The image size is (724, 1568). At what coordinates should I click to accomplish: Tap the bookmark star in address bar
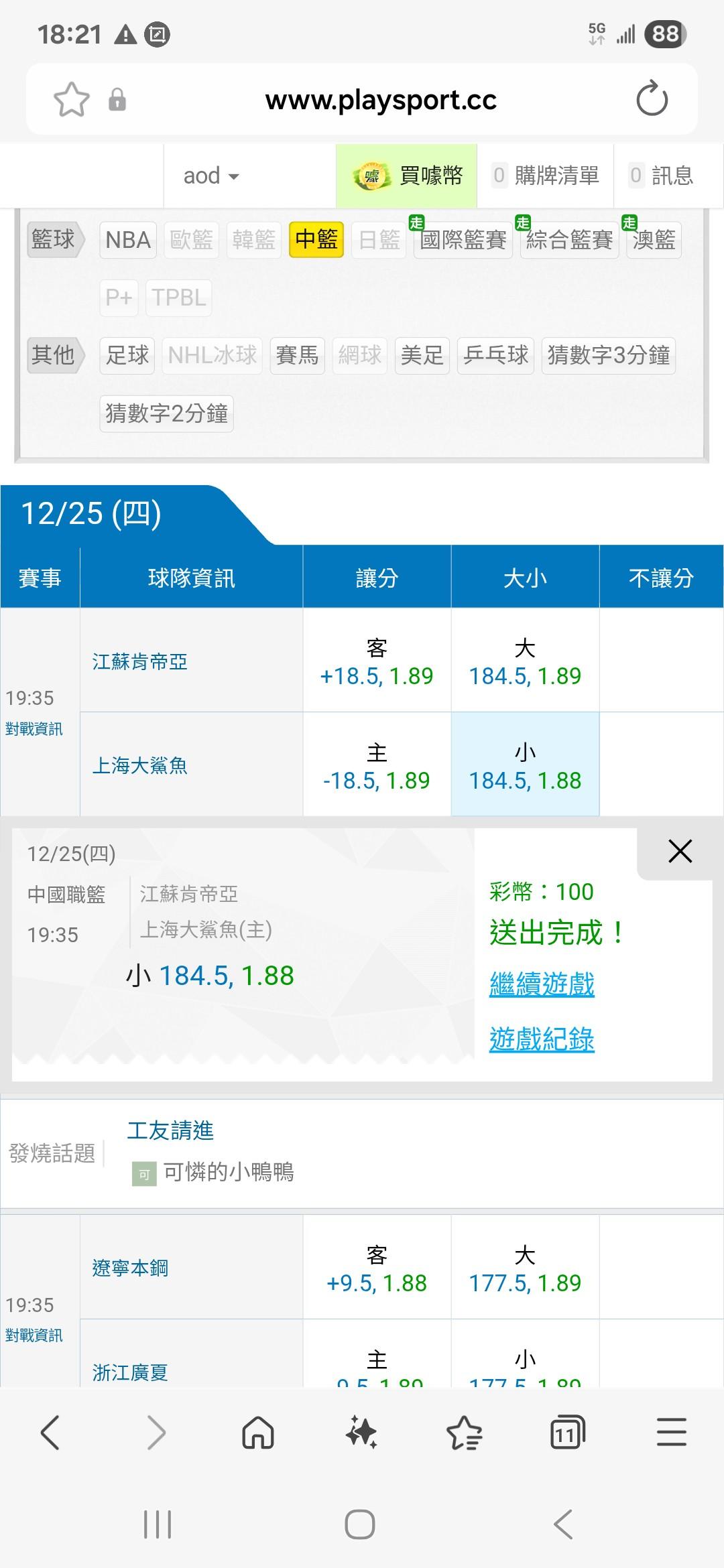71,100
